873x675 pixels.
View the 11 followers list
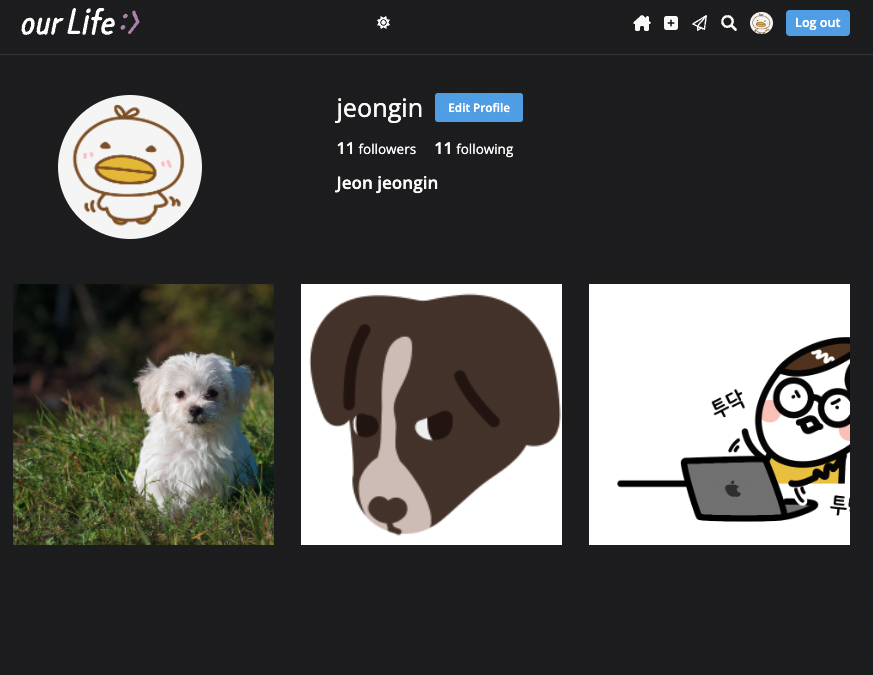click(x=376, y=149)
